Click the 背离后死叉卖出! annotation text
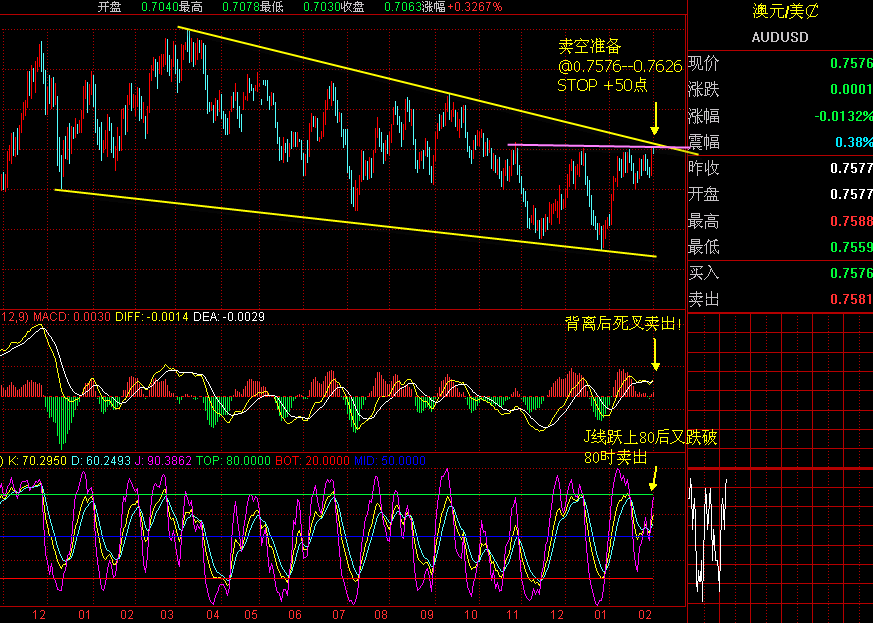The width and height of the screenshot is (873, 623). pos(623,323)
